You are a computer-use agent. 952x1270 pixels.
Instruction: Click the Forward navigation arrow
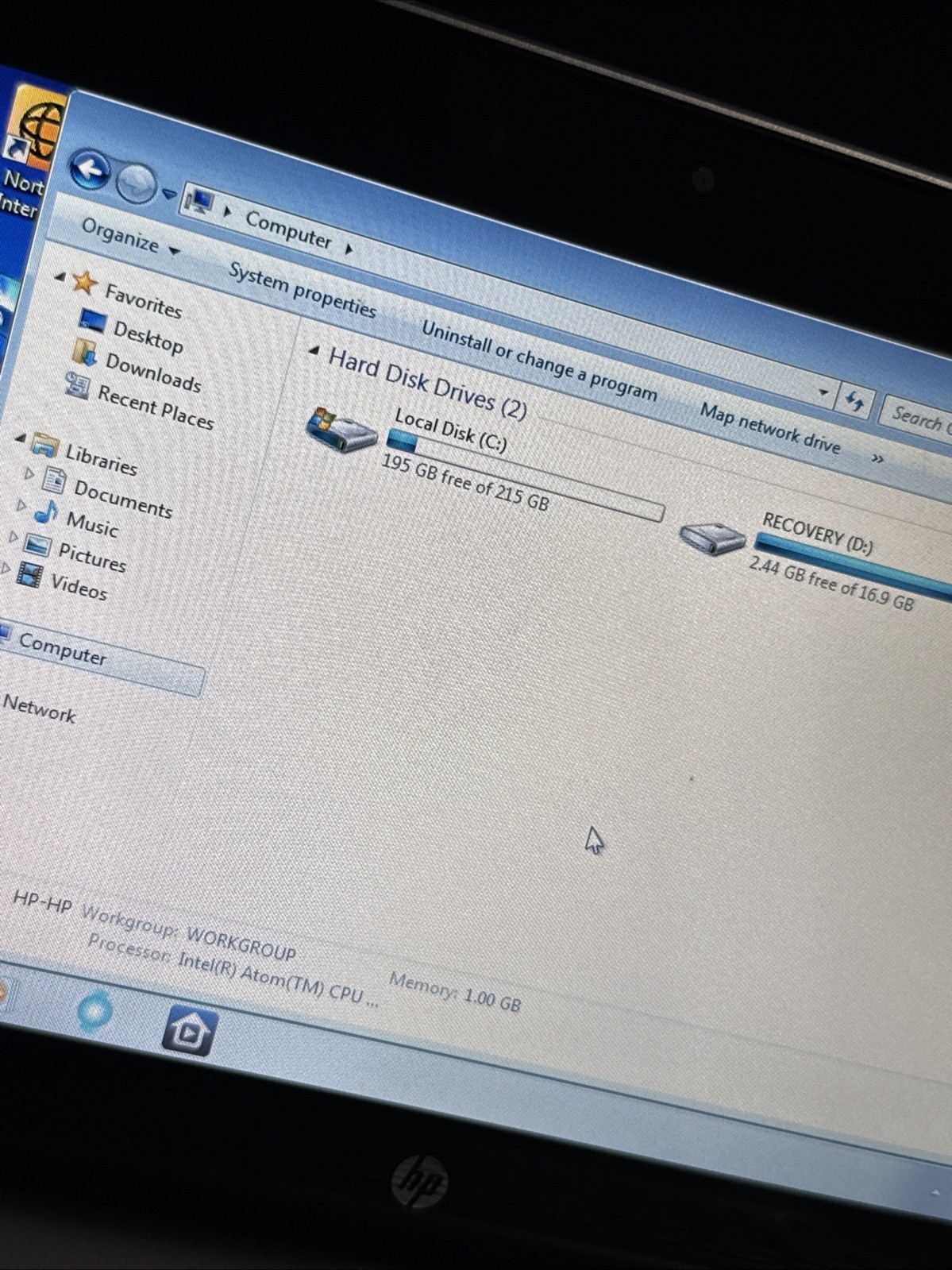pos(136,184)
